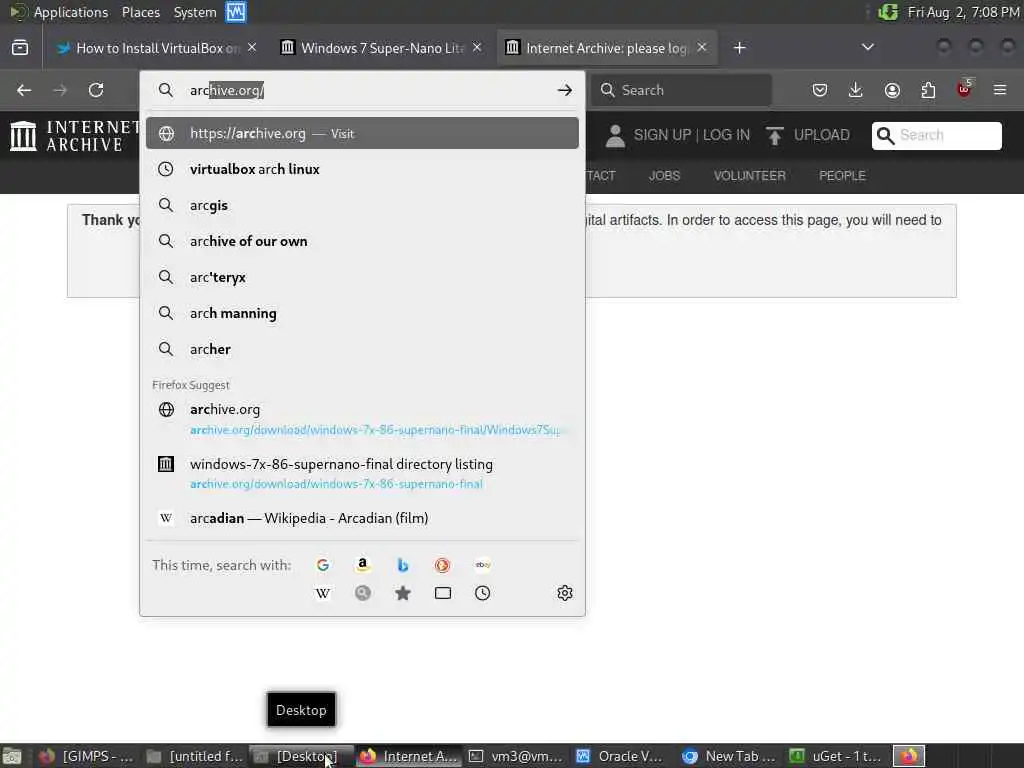Image resolution: width=1024 pixels, height=768 pixels.
Task: Click the Firefox Search box
Action: pyautogui.click(x=681, y=90)
